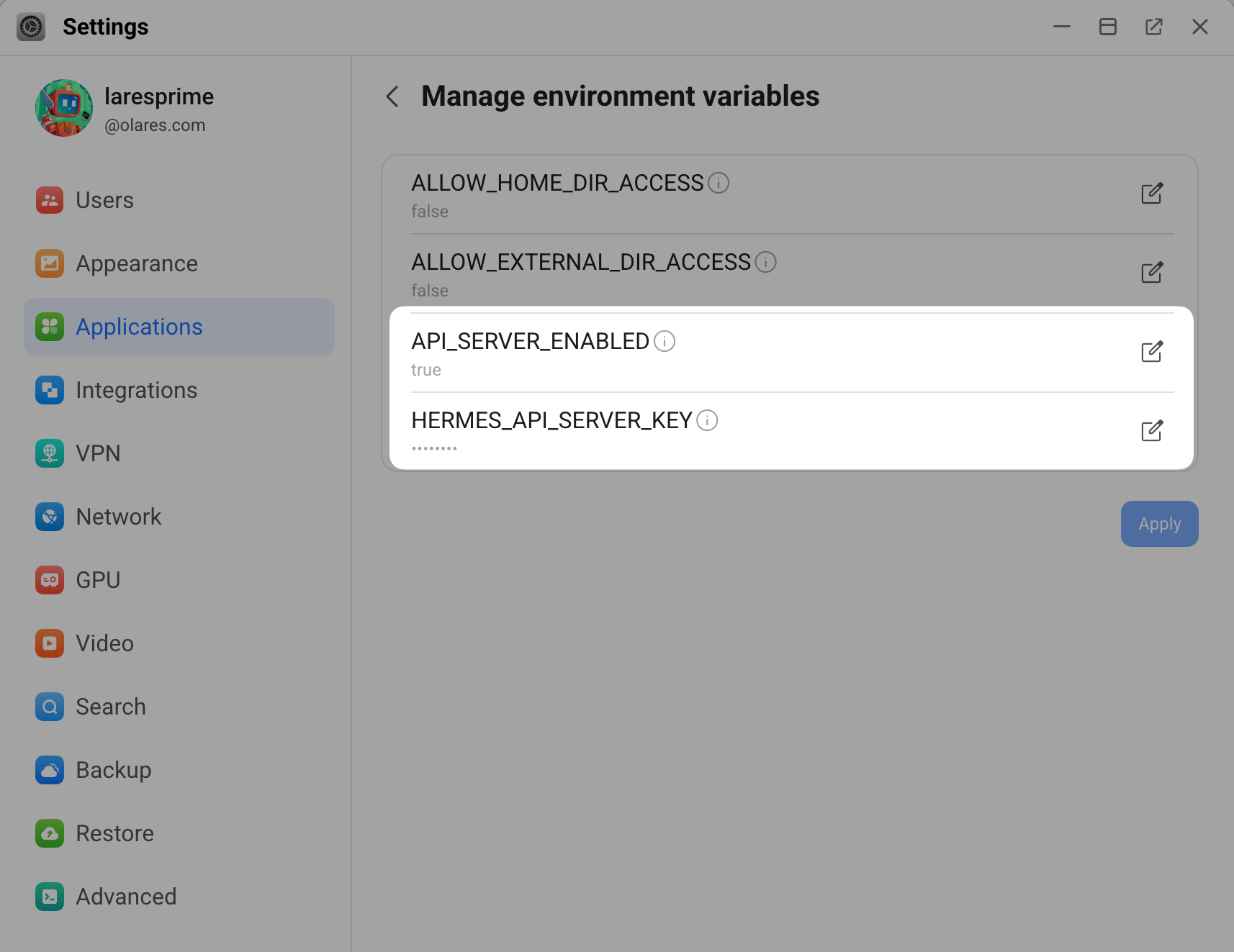
Task: Open GPU settings
Action: click(179, 580)
